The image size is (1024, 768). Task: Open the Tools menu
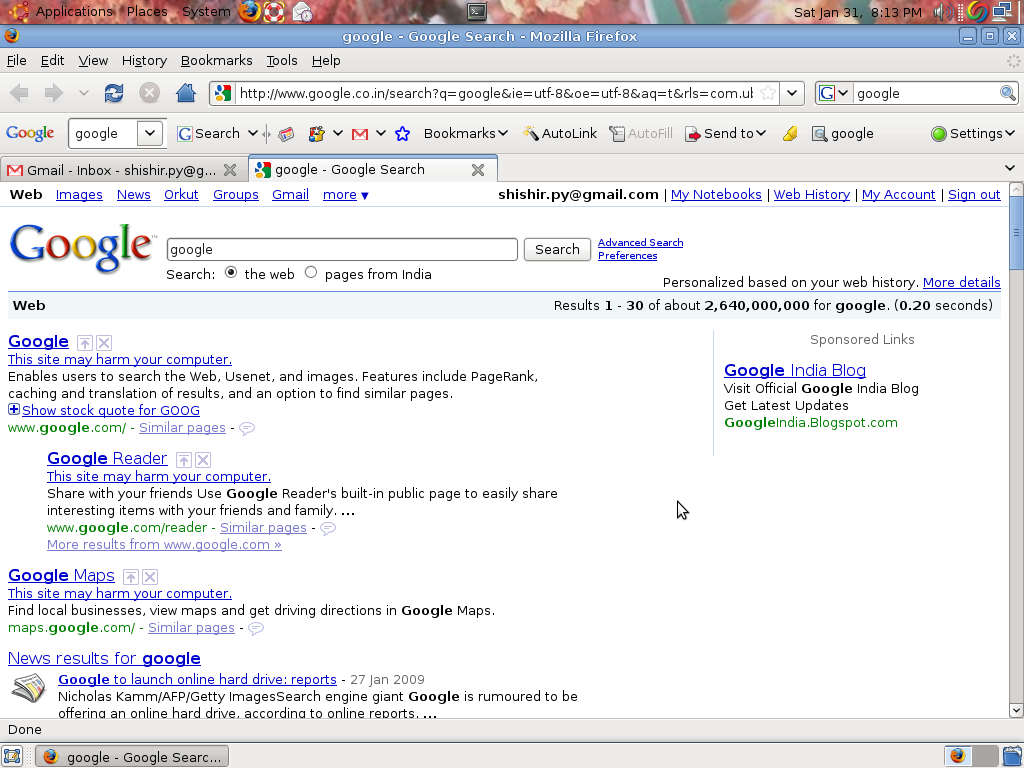tap(281, 61)
